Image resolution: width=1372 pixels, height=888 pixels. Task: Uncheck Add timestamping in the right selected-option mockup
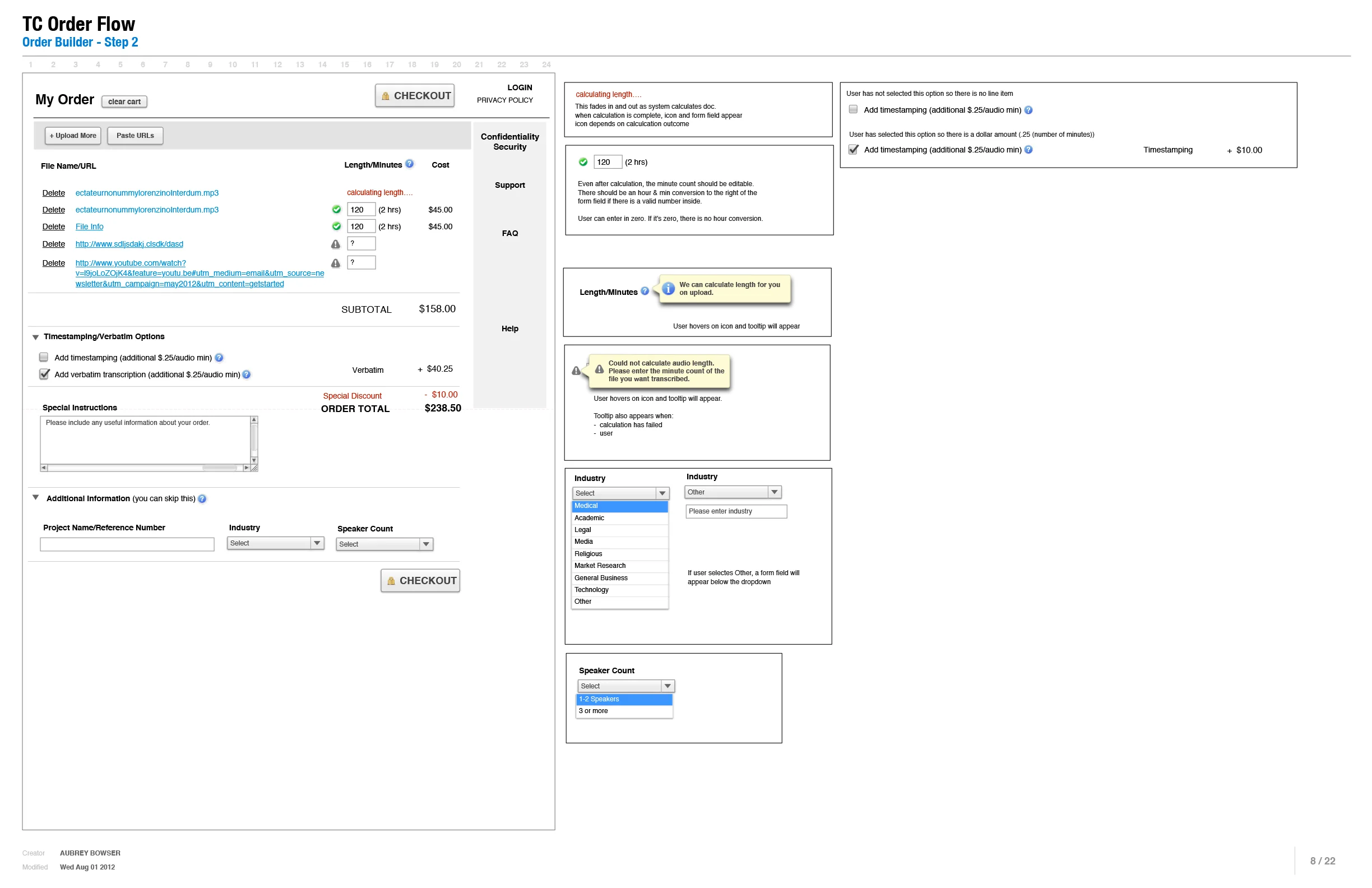(x=854, y=149)
